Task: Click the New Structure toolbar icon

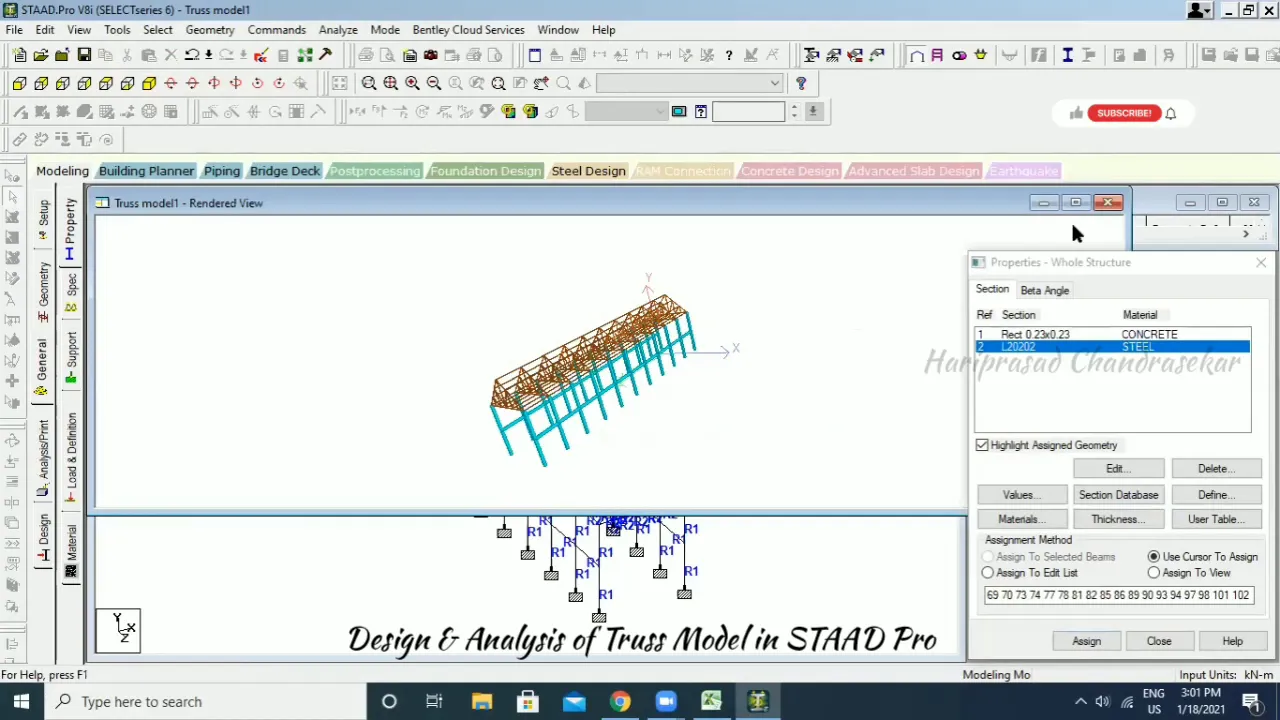Action: tap(19, 55)
